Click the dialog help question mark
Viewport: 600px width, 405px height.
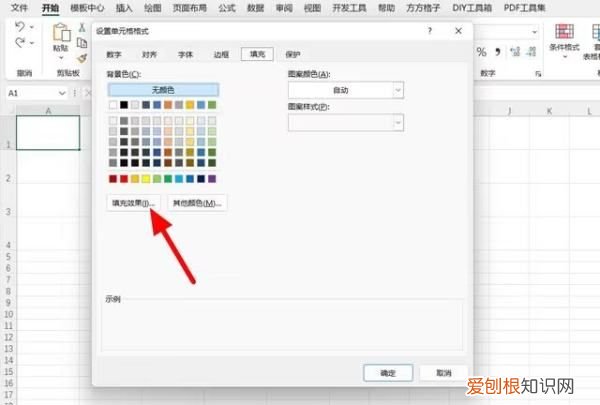[430, 31]
